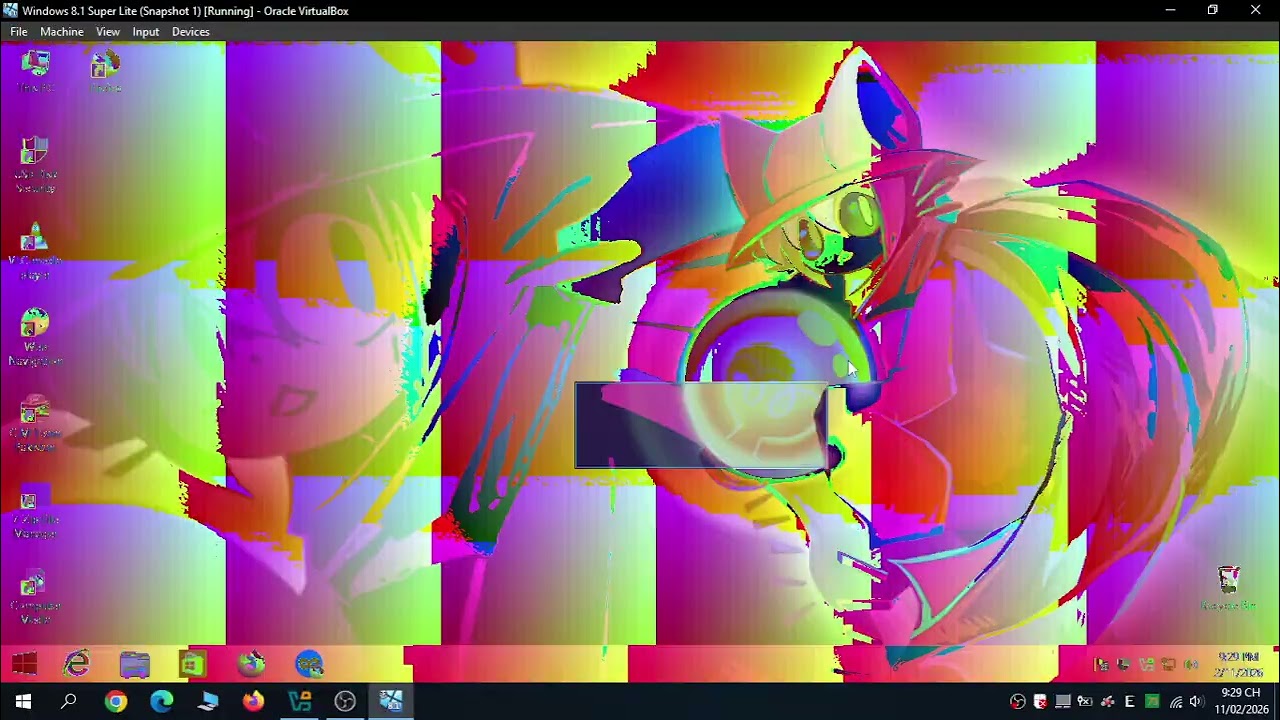
Task: Open the VS-lock app in host taskbar
Action: tap(299, 702)
